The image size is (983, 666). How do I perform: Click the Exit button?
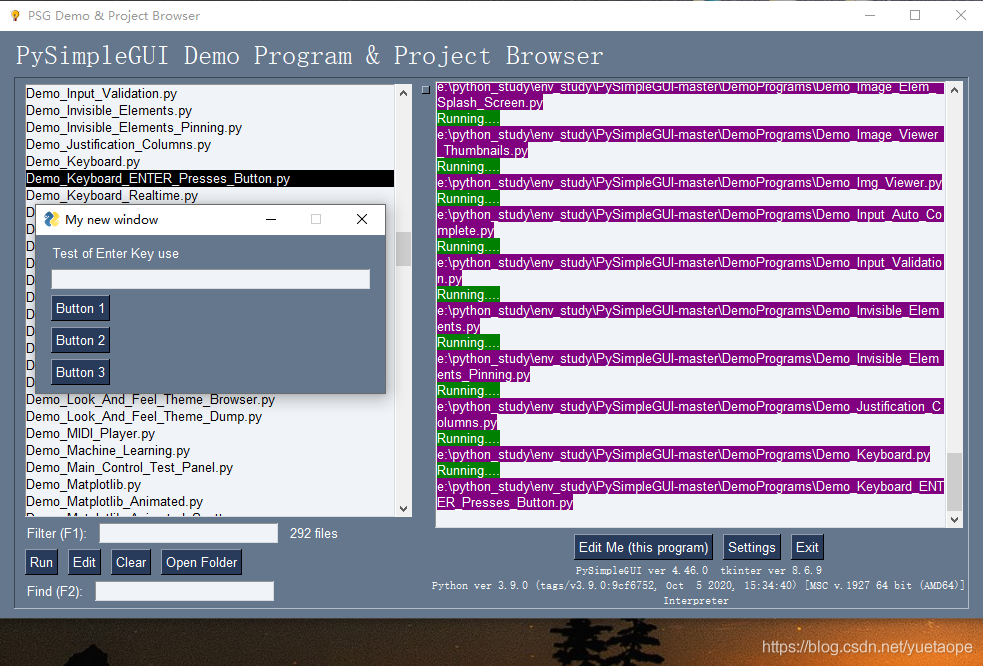[x=807, y=547]
